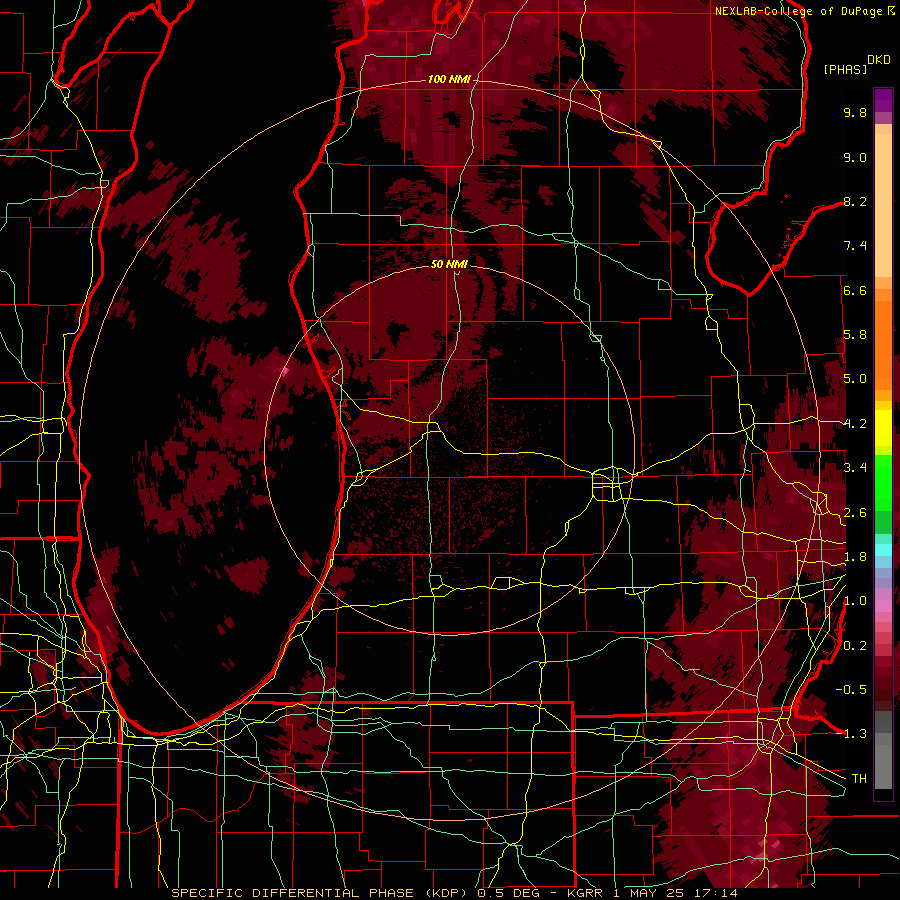Click the 3.4 colorbar value
Image resolution: width=900 pixels, height=900 pixels.
pos(855,468)
